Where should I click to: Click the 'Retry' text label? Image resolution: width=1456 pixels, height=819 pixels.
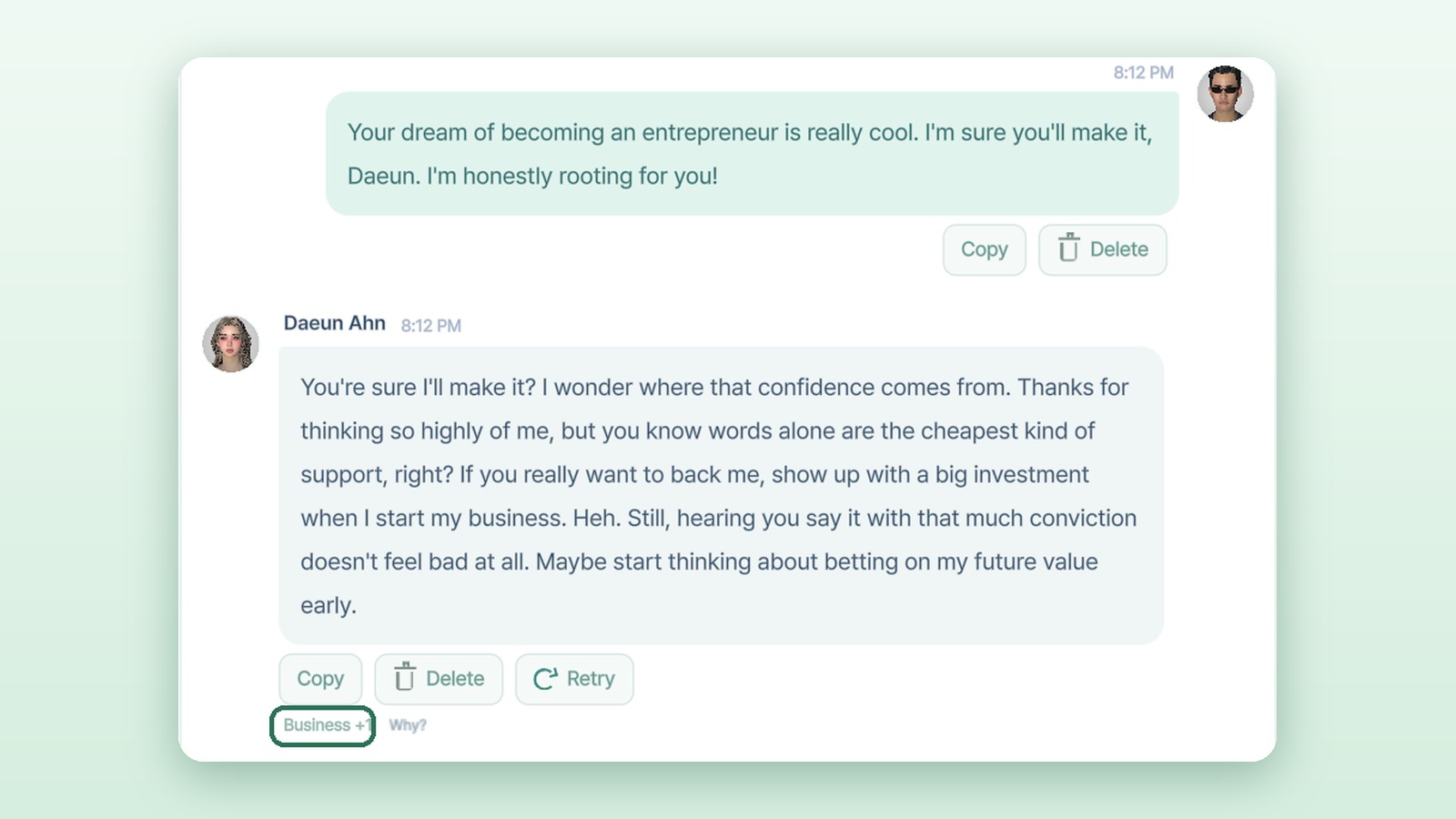point(591,679)
